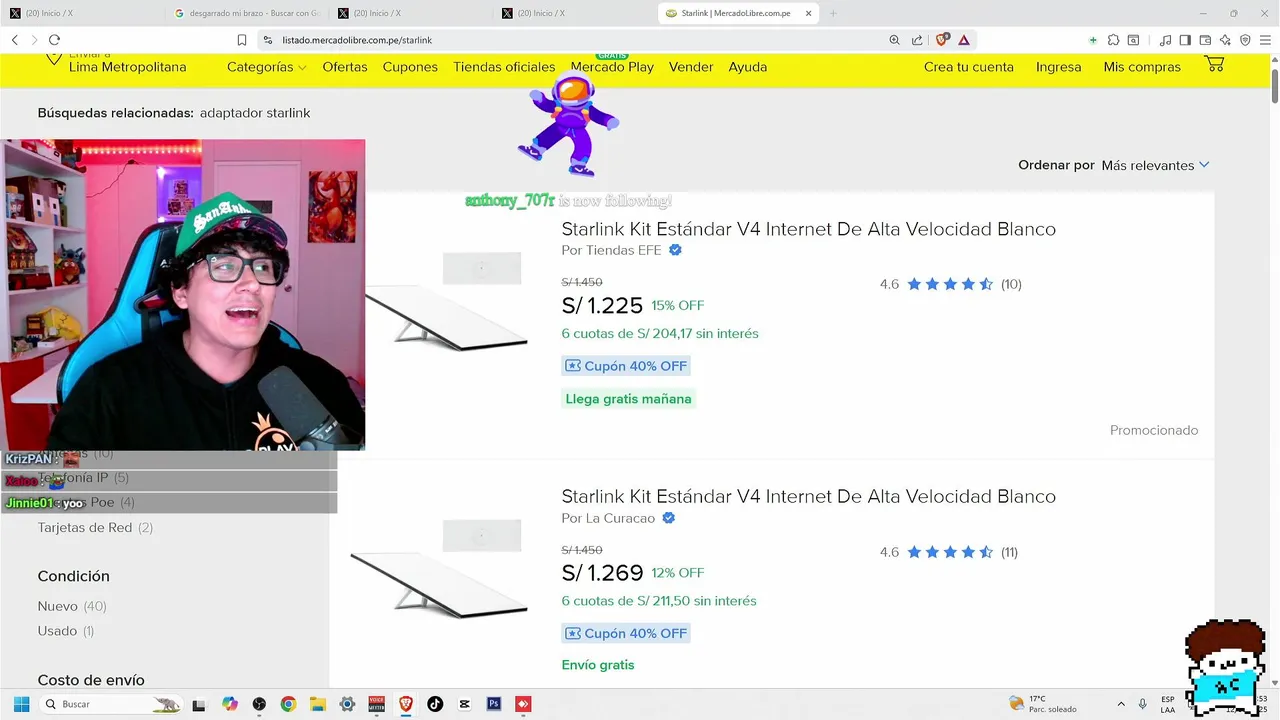Click Cupón 40% OFF on S/ 1.225 item
Screen dimensions: 1280x720
point(626,366)
